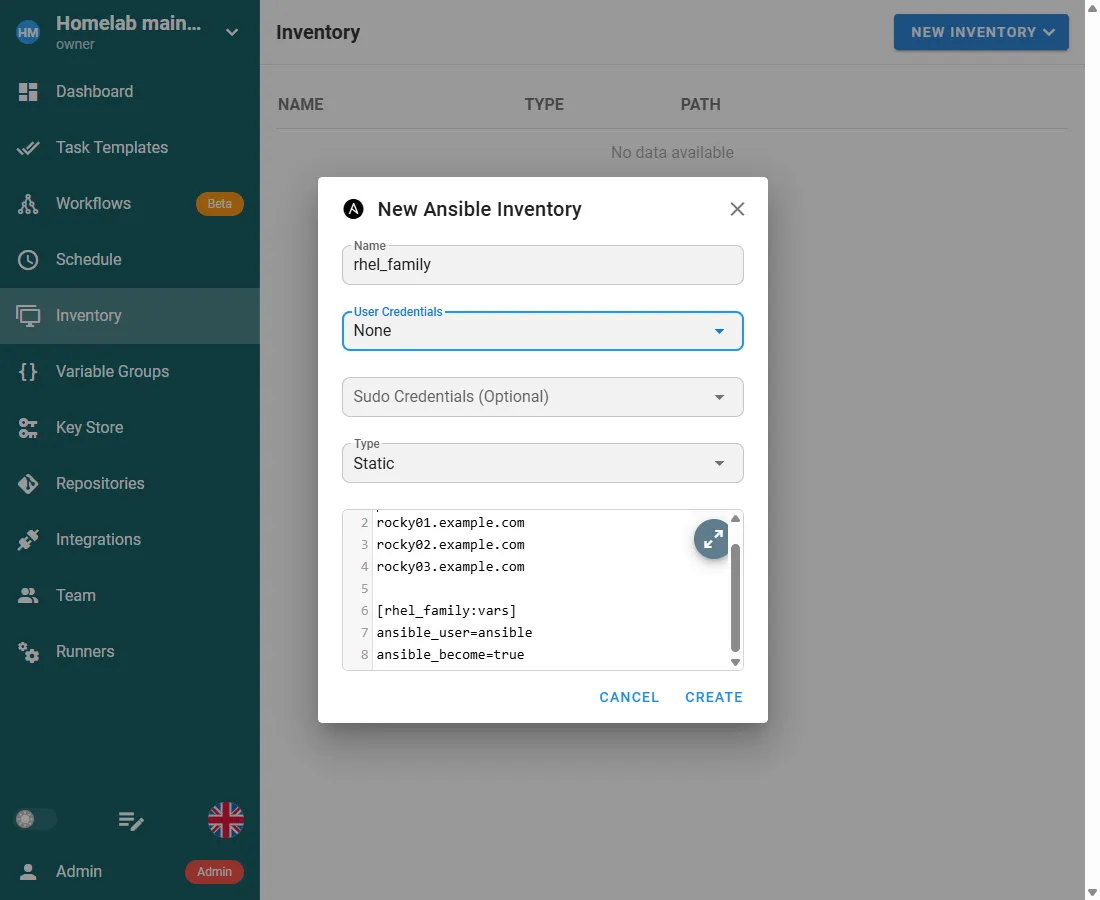Click the Inventory monitor icon
The width and height of the screenshot is (1100, 900).
point(28,316)
